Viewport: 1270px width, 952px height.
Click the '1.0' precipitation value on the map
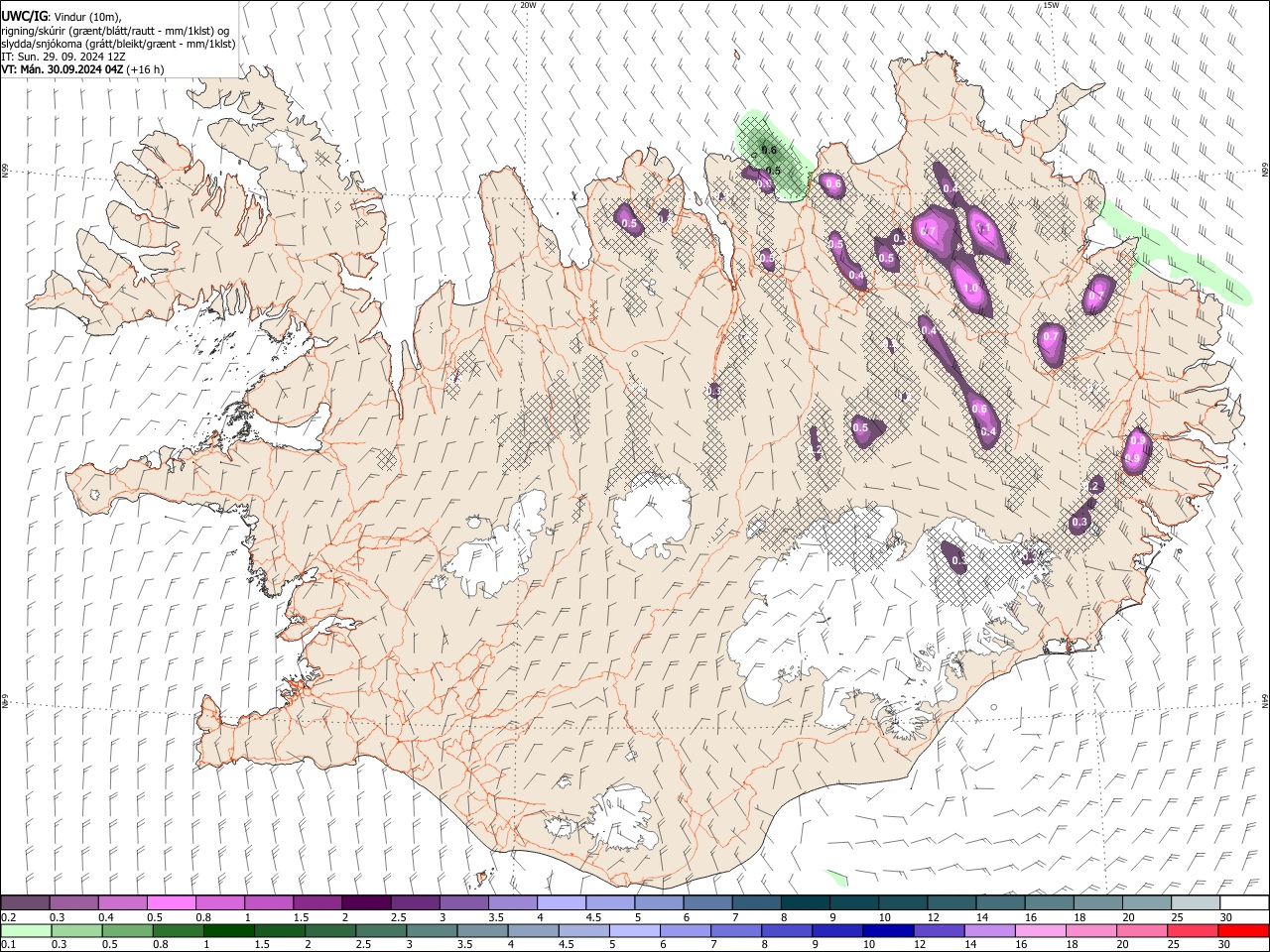point(971,289)
